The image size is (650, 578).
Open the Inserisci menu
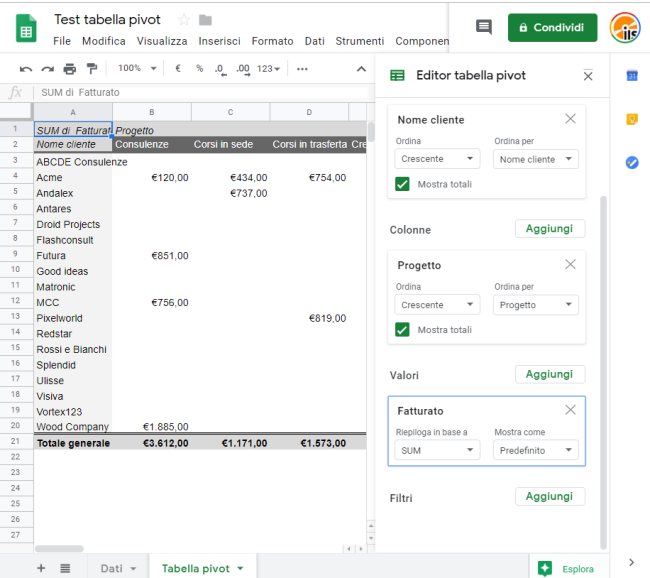point(219,41)
